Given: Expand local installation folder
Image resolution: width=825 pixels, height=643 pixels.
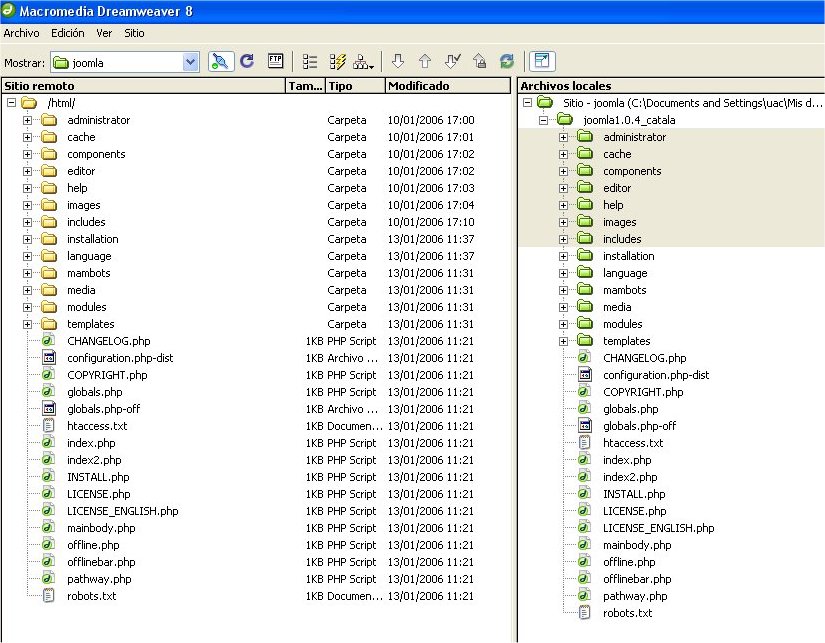Looking at the screenshot, I should [564, 256].
